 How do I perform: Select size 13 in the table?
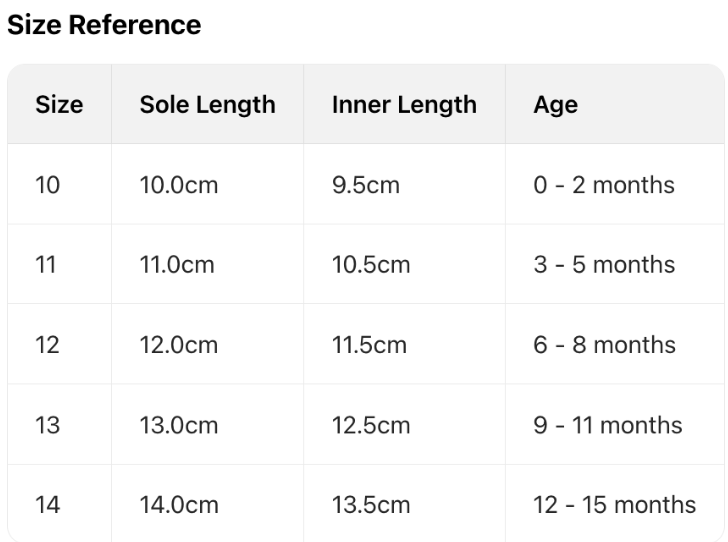point(47,425)
